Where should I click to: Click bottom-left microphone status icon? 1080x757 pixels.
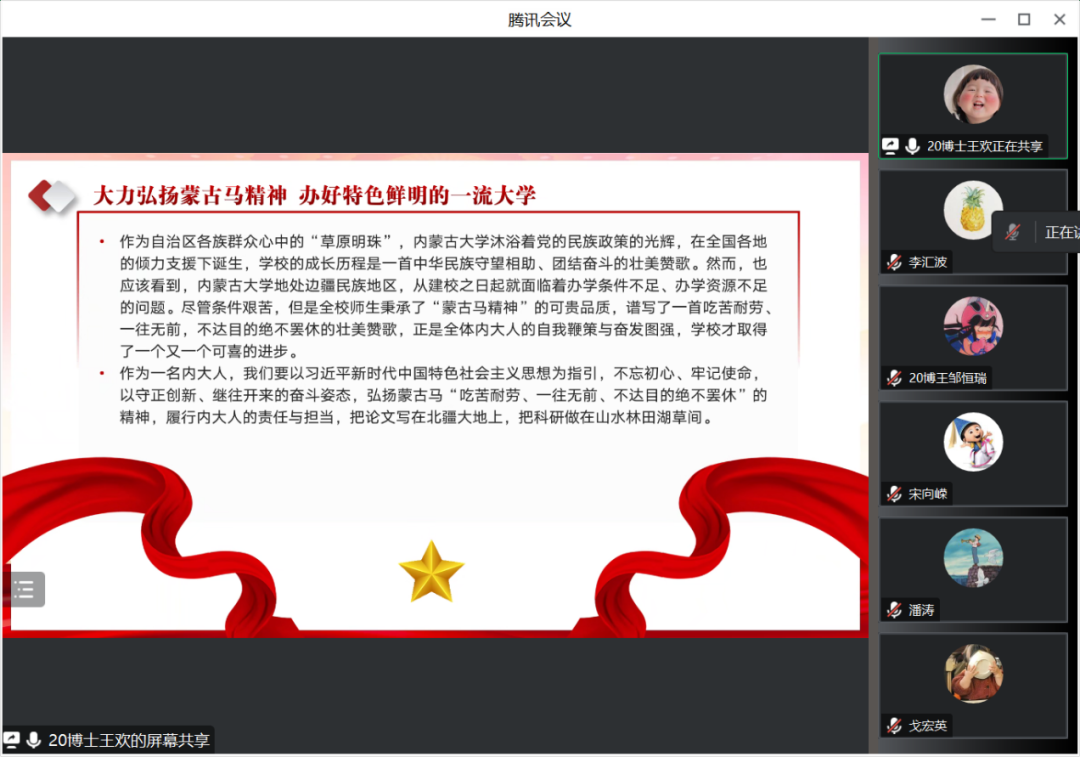pos(33,740)
